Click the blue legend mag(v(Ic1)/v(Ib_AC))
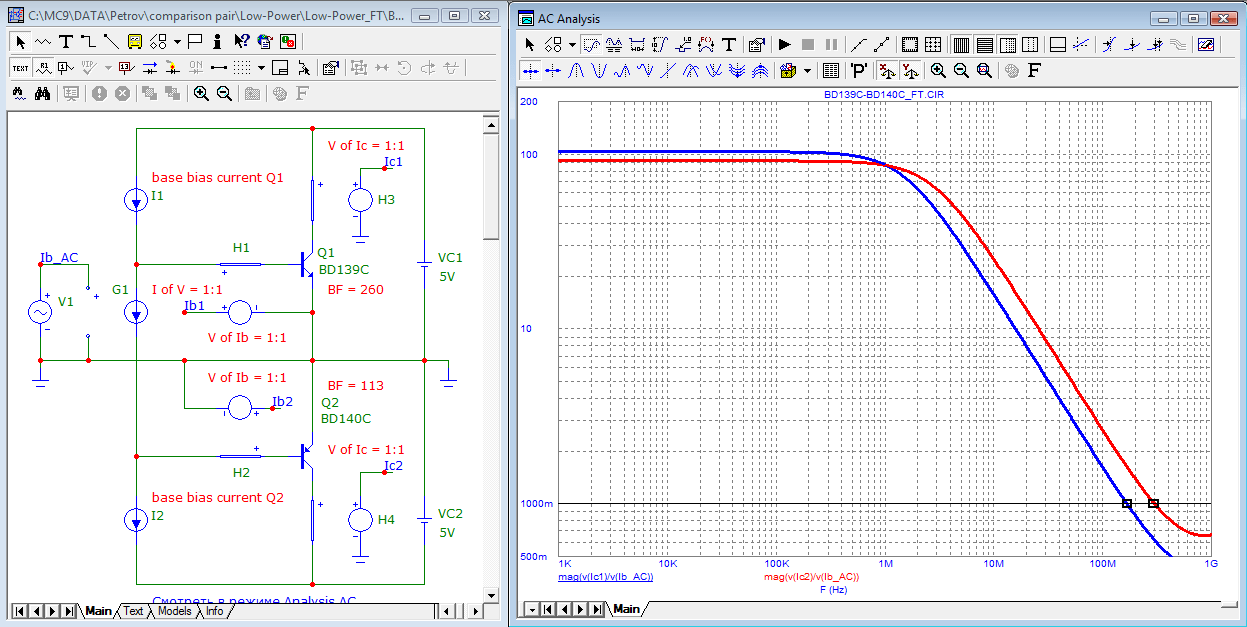 tap(606, 577)
